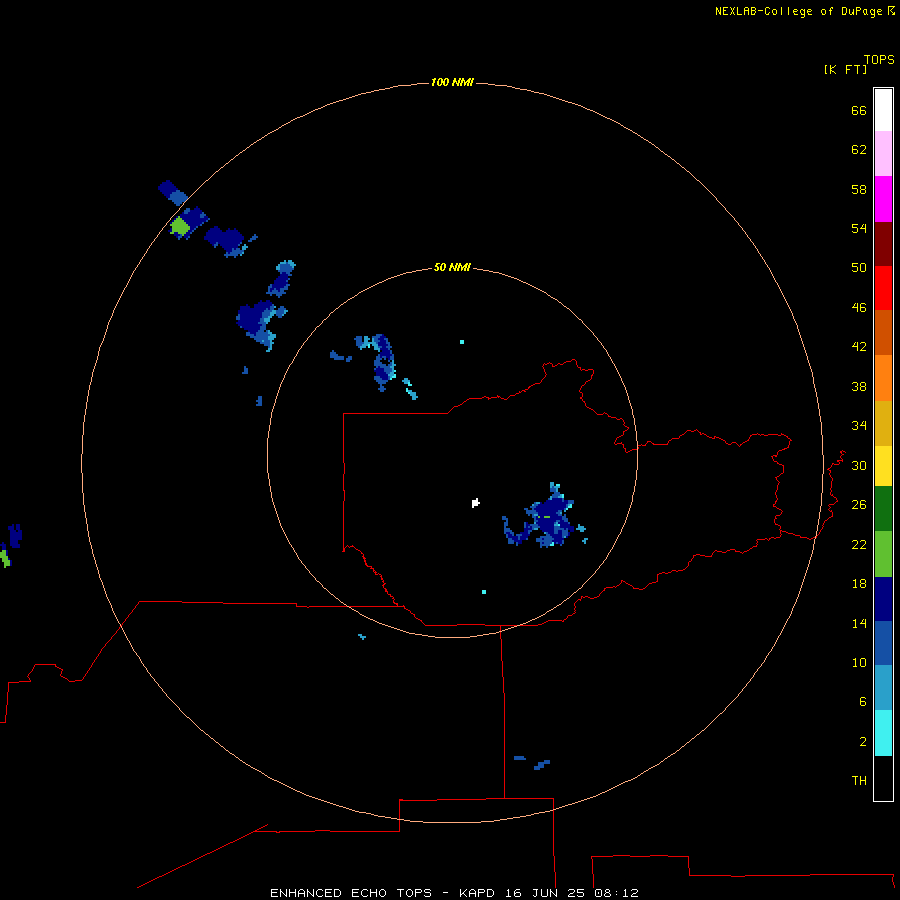Click the legend value 2
Screen dimensions: 900x900
863,742
